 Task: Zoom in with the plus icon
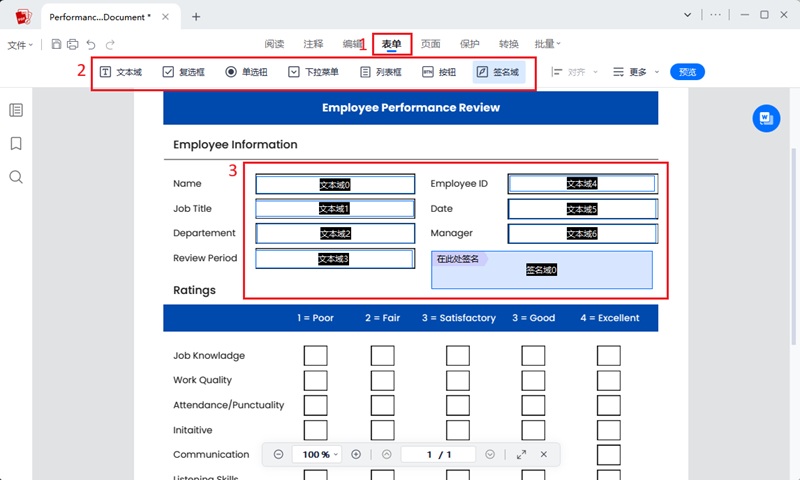356,454
